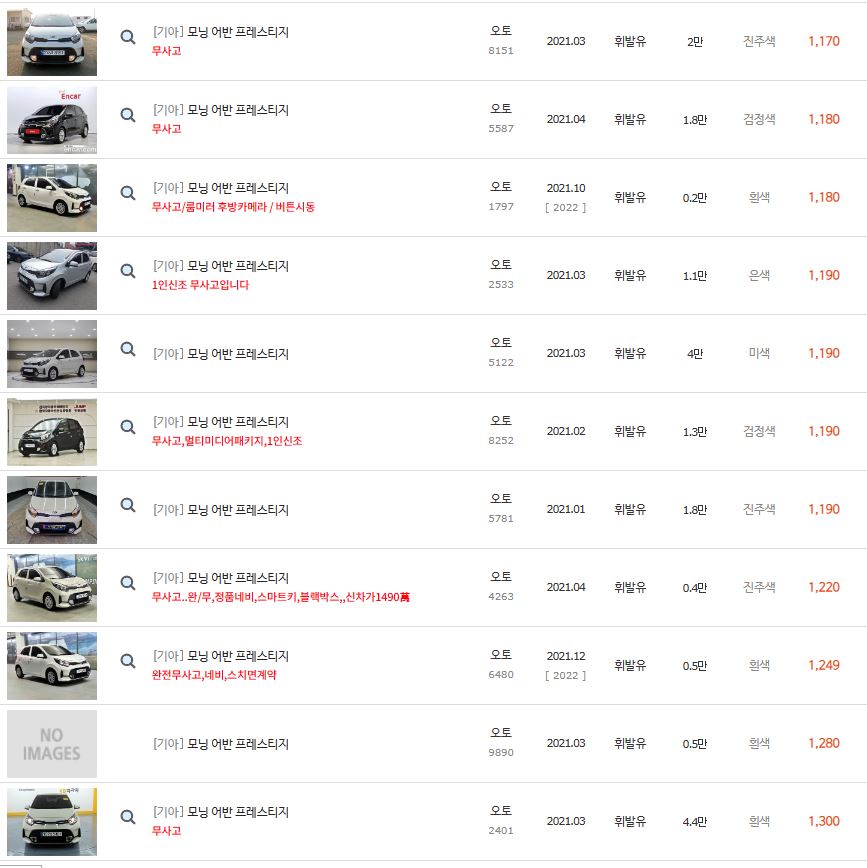Viewport: 867px width, 868px height.
Task: Open thumbnail for listing plate 2401
Action: click(52, 822)
